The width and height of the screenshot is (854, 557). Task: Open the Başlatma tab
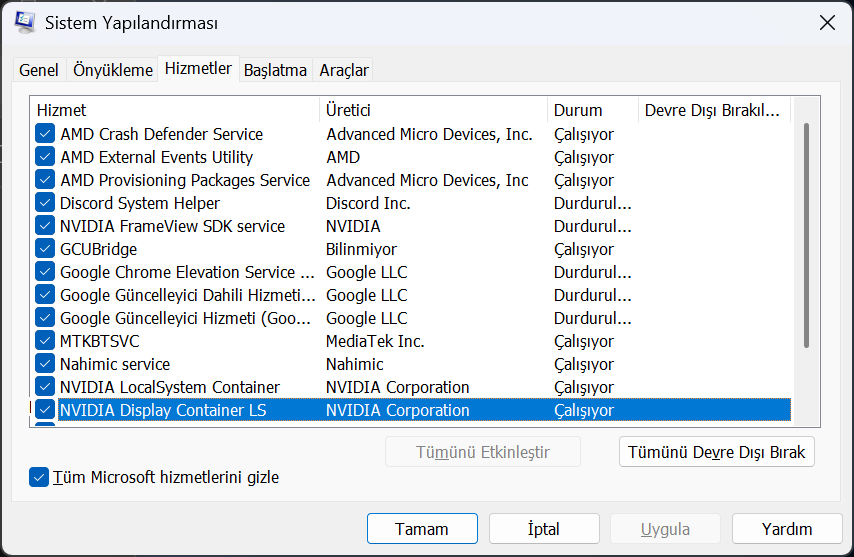tap(275, 70)
